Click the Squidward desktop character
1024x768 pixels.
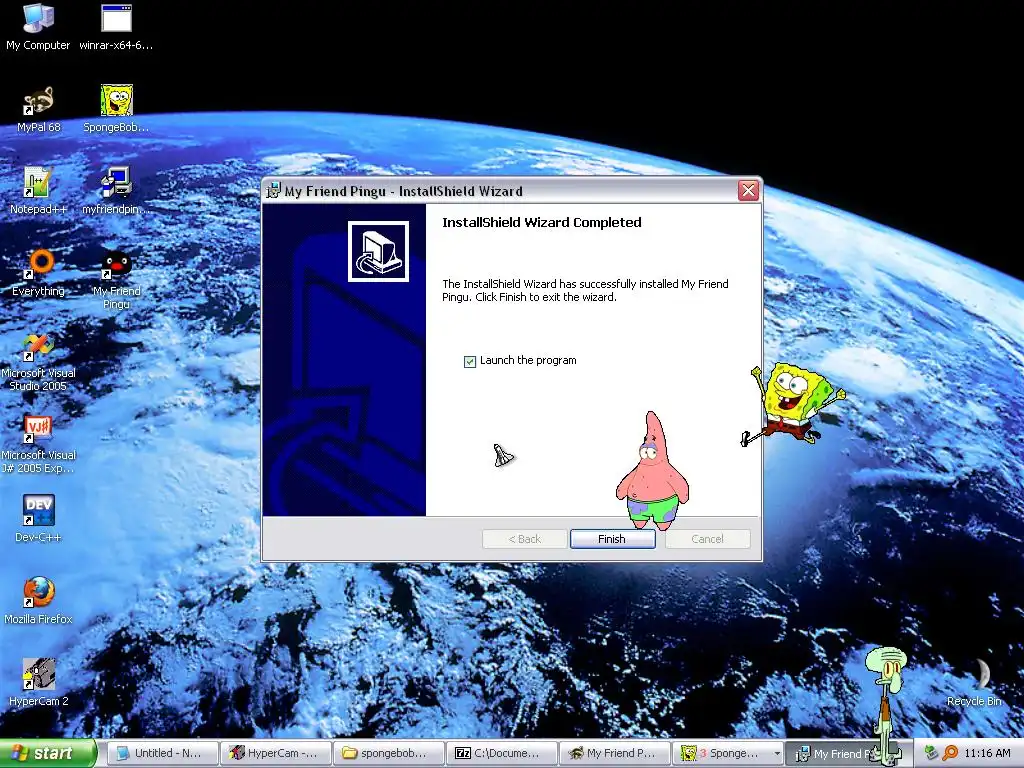(x=886, y=705)
